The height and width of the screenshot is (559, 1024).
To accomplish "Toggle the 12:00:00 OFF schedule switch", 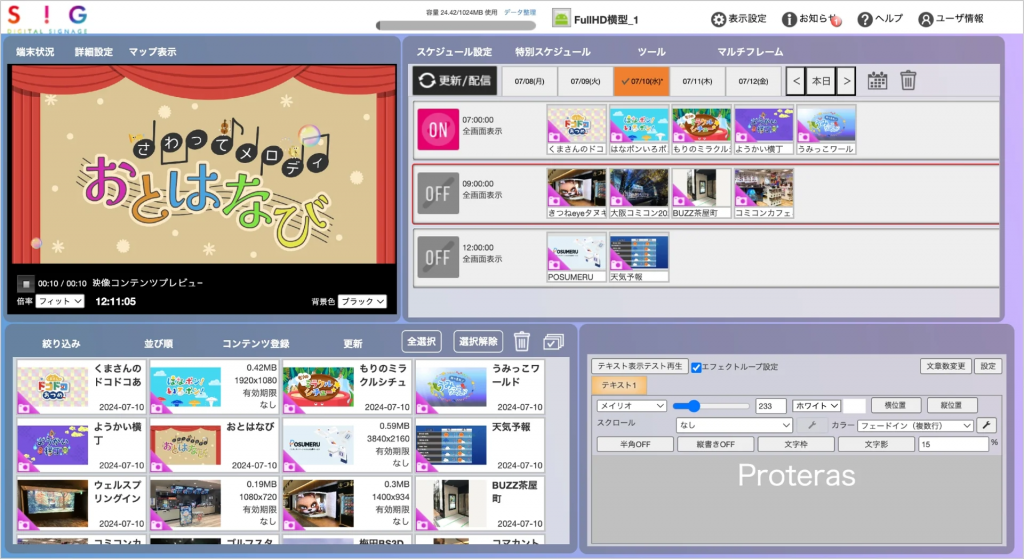I will tap(438, 257).
